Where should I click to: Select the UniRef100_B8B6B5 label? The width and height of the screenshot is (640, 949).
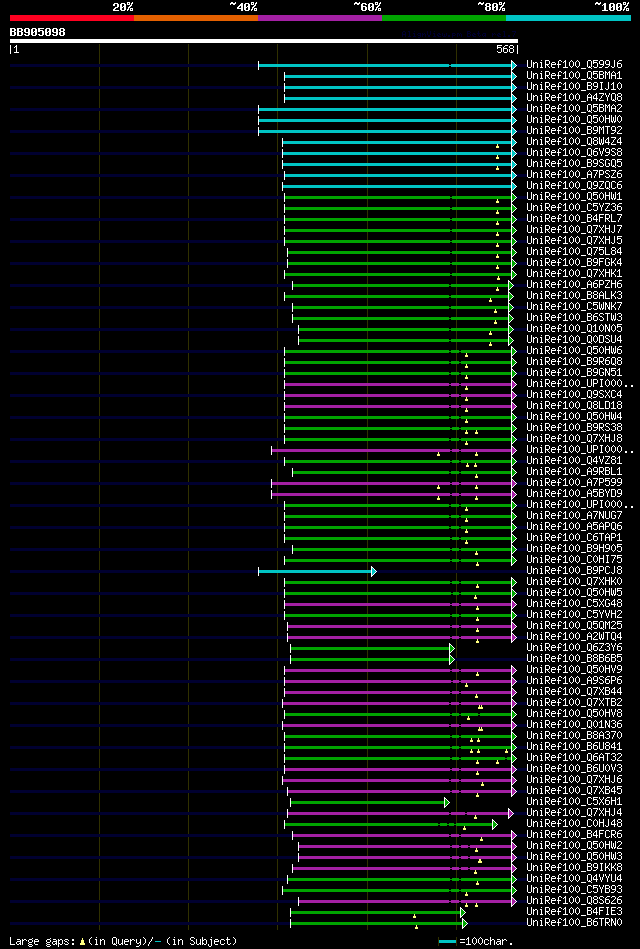point(575,659)
